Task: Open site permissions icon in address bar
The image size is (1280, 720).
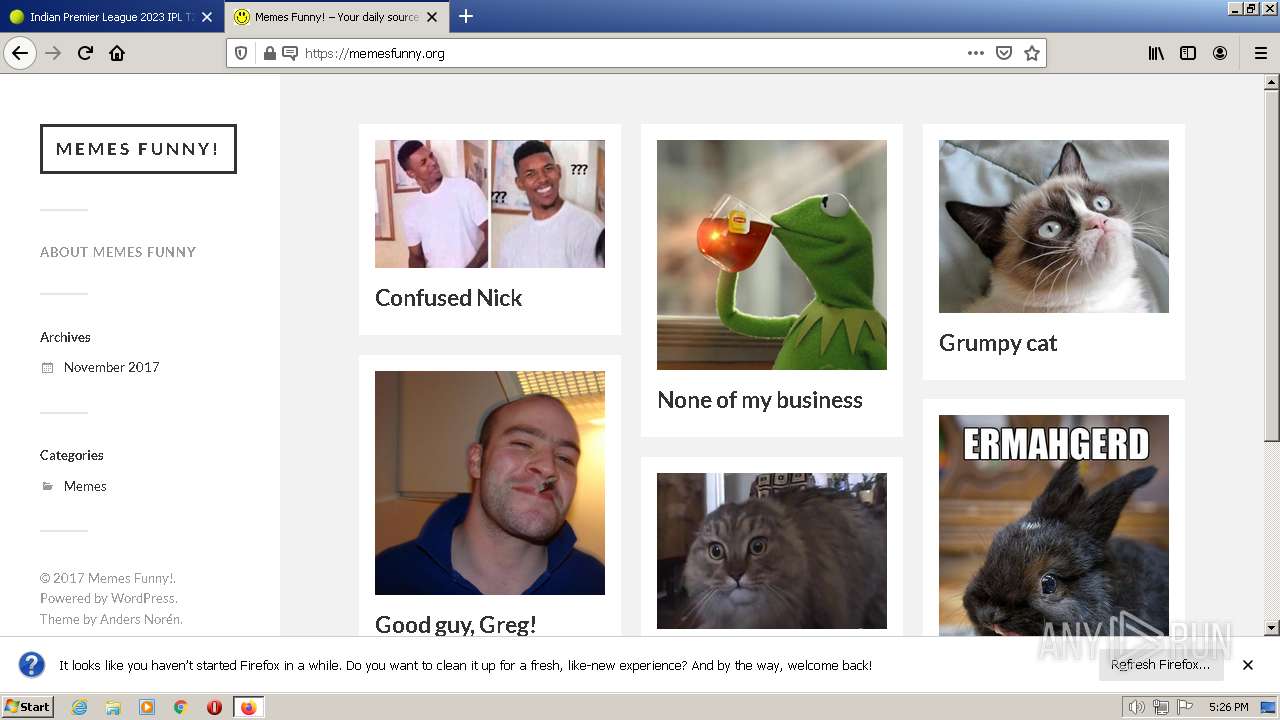Action: (x=290, y=53)
